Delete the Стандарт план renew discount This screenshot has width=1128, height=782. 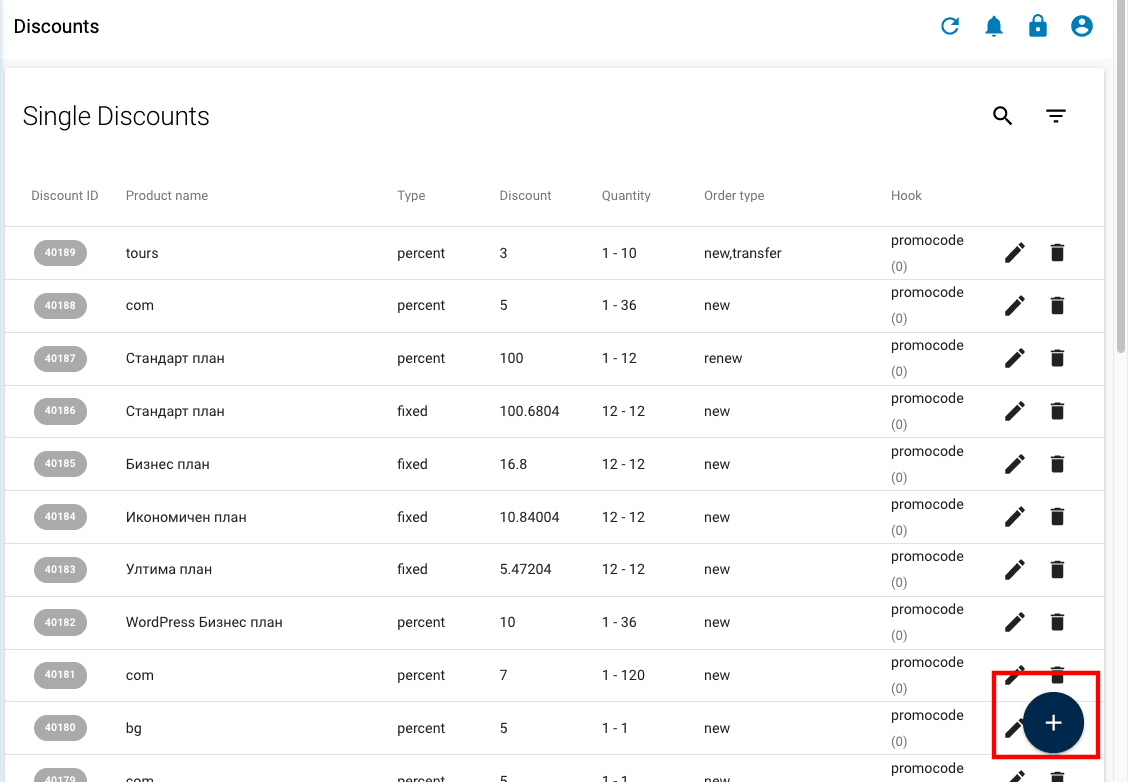point(1057,357)
